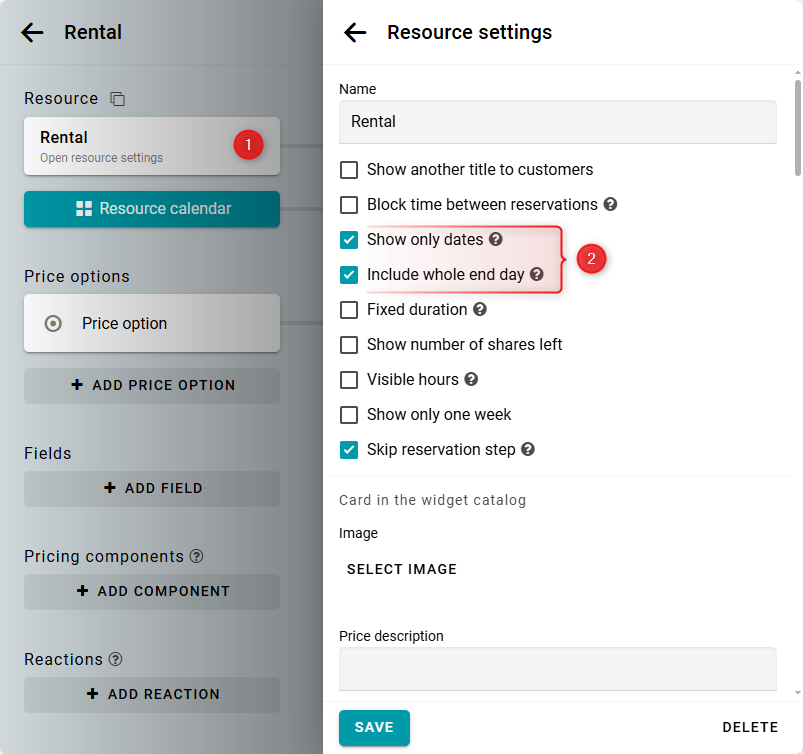Open the Resource calendar

coord(152,209)
